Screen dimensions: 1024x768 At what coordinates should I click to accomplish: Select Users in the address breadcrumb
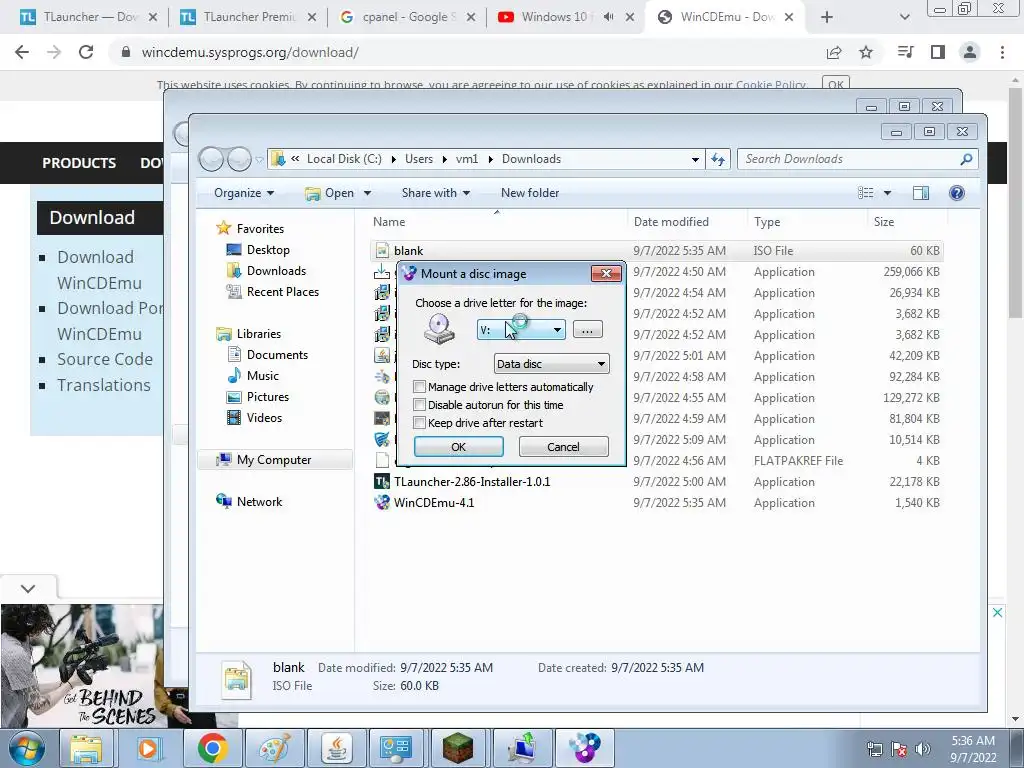(x=419, y=159)
